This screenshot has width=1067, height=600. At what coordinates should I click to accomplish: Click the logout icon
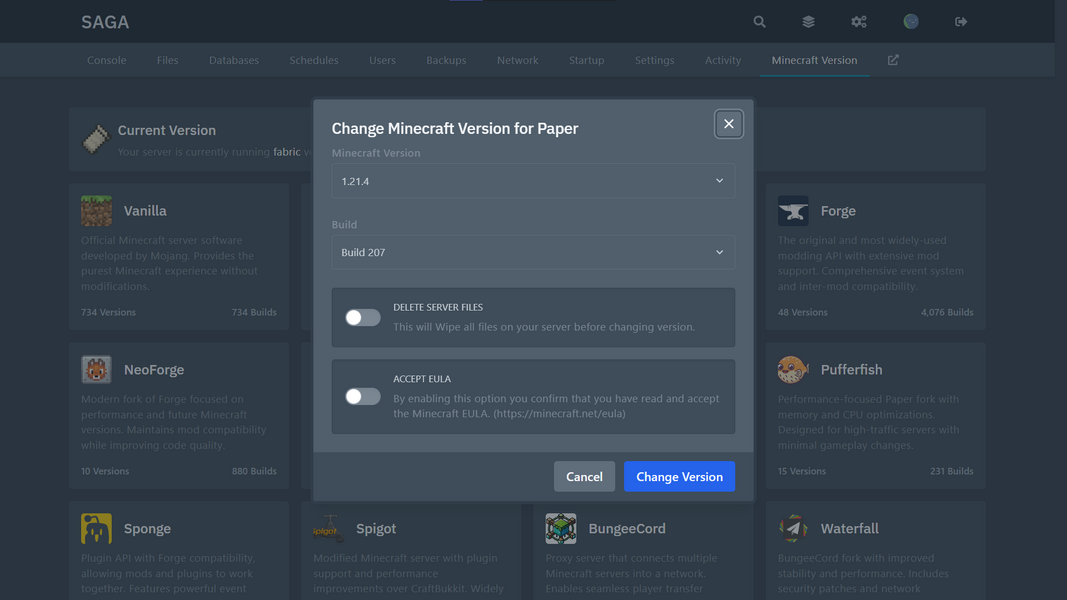pyautogui.click(x=961, y=22)
